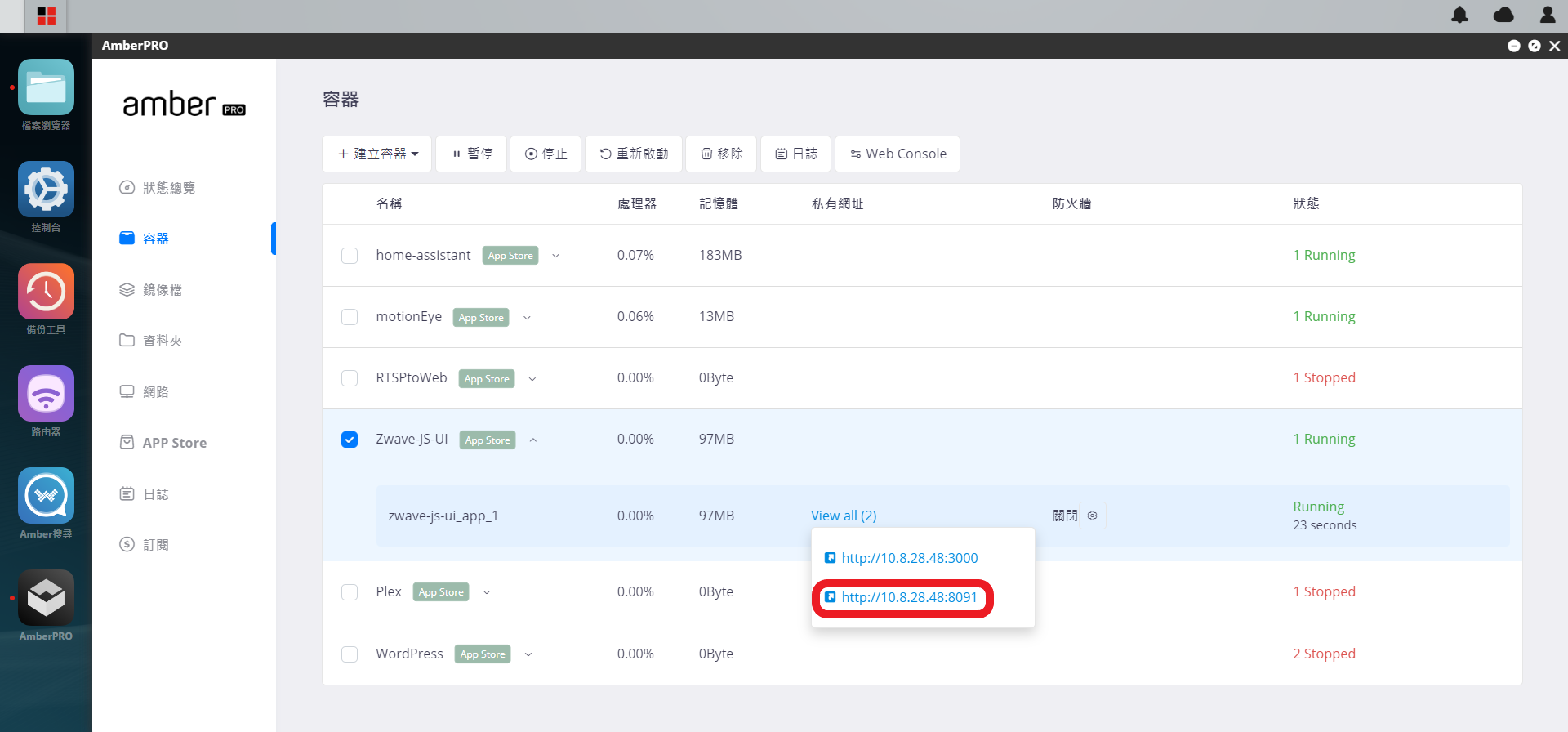1568x732 pixels.
Task: Click App Store tag beside Plex
Action: (441, 592)
